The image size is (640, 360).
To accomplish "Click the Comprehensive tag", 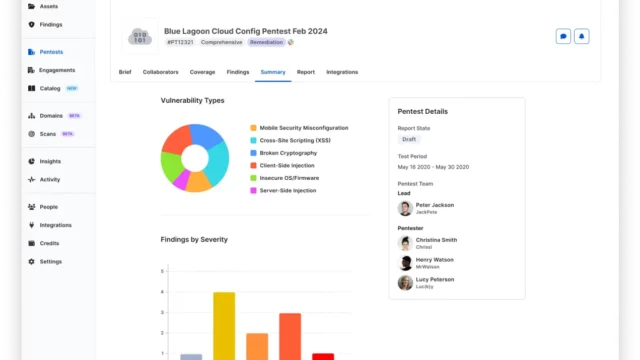I will [221, 42].
